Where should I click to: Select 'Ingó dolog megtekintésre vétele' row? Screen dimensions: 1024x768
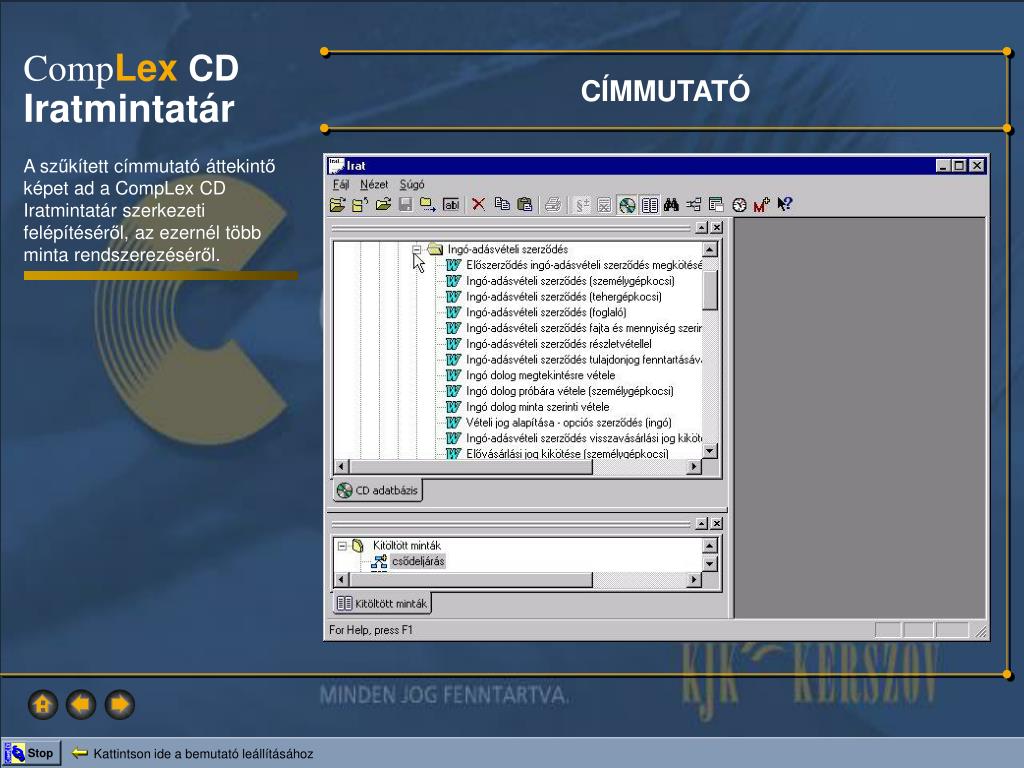pyautogui.click(x=530, y=375)
